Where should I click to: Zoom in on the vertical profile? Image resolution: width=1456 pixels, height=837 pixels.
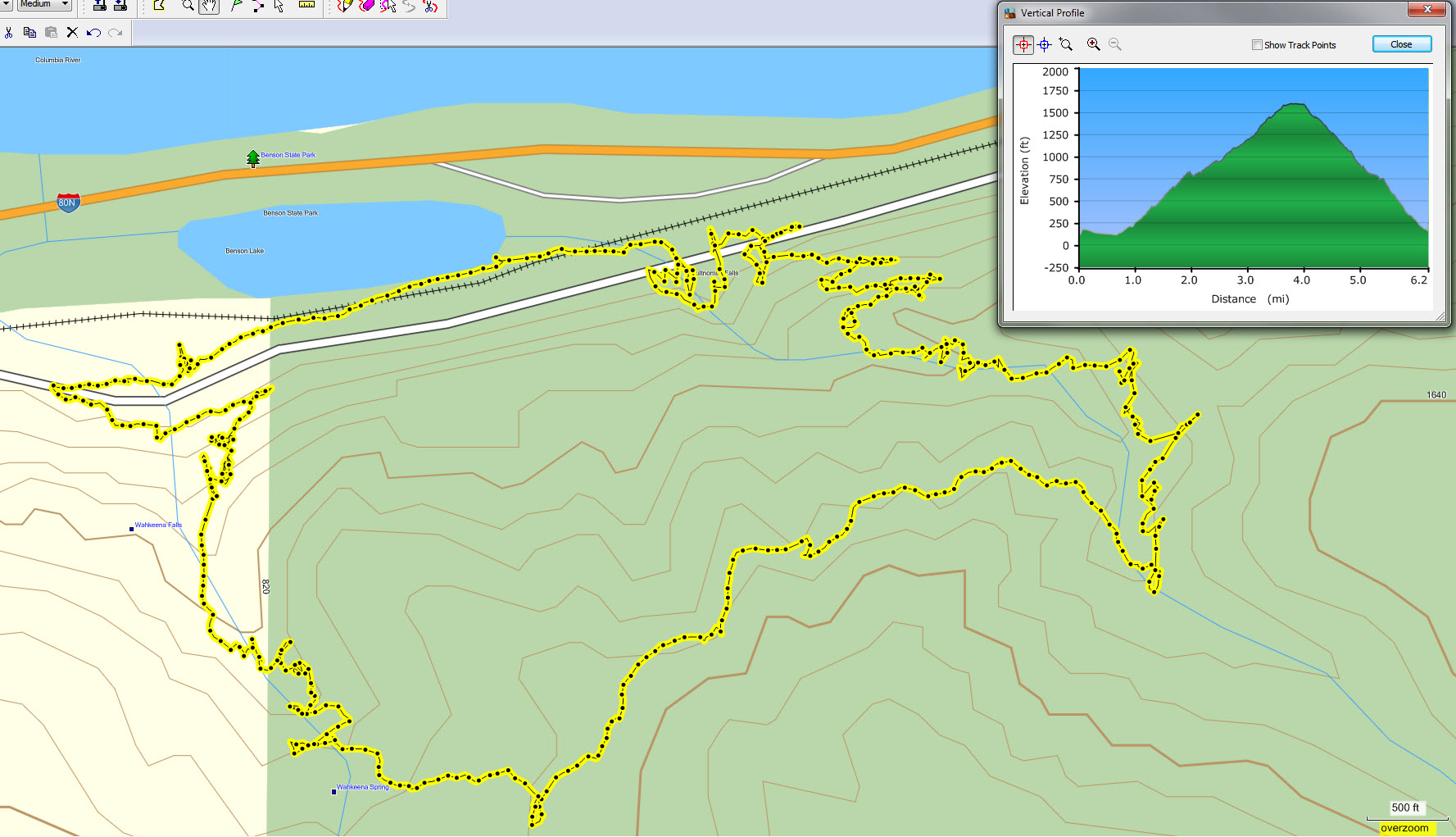[1093, 44]
